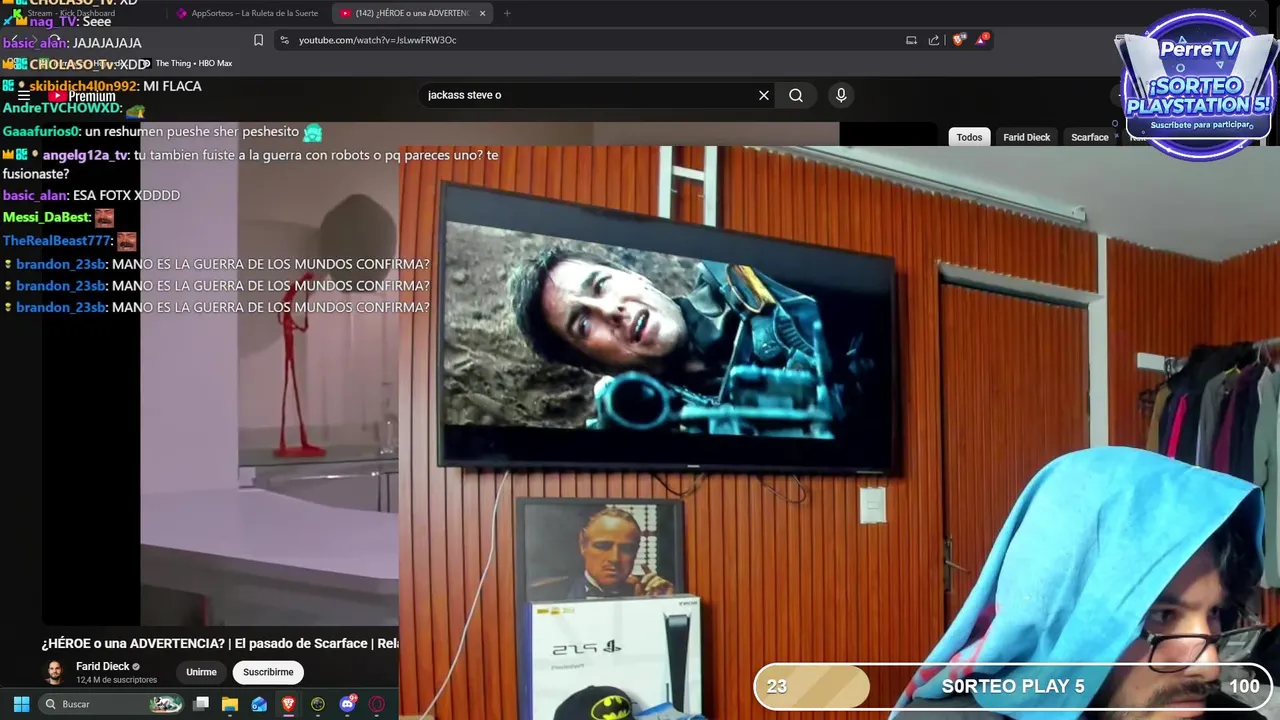Open Brave Rewards triangle icon

coord(982,40)
